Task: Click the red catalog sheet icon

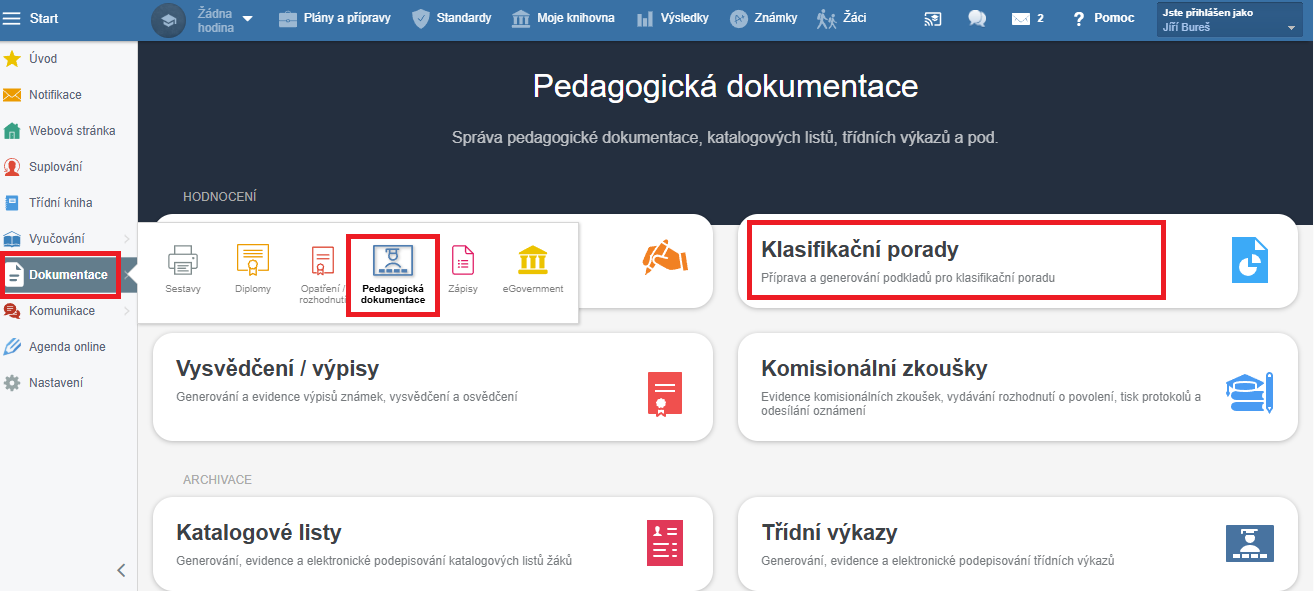Action: 664,544
